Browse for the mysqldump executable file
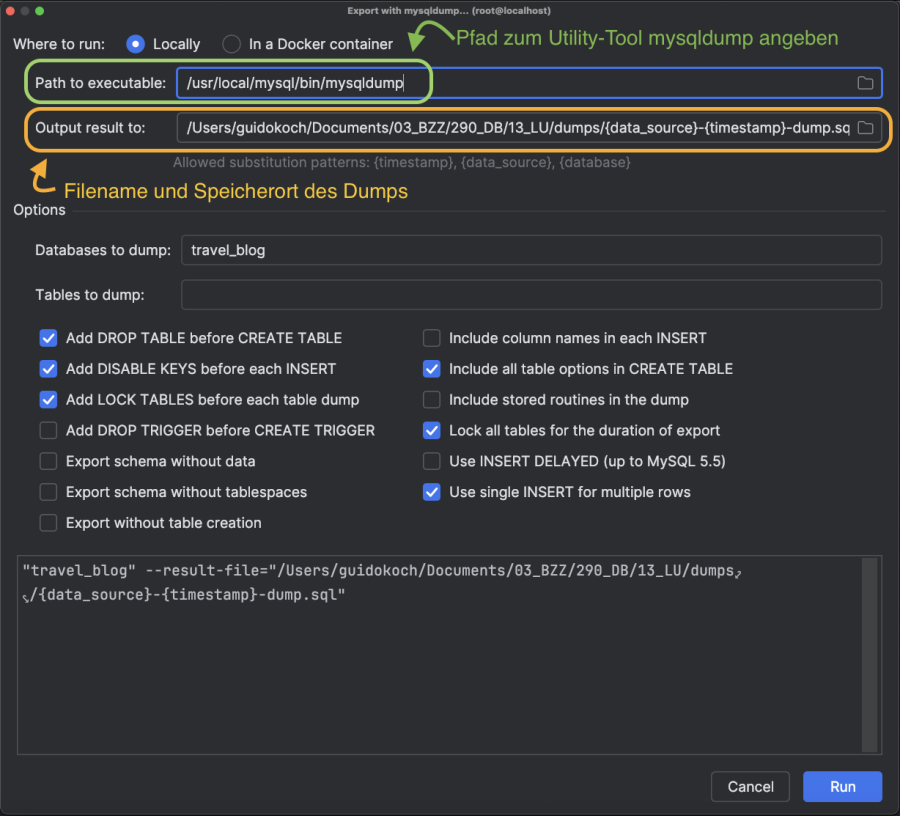900x816 pixels. 865,83
